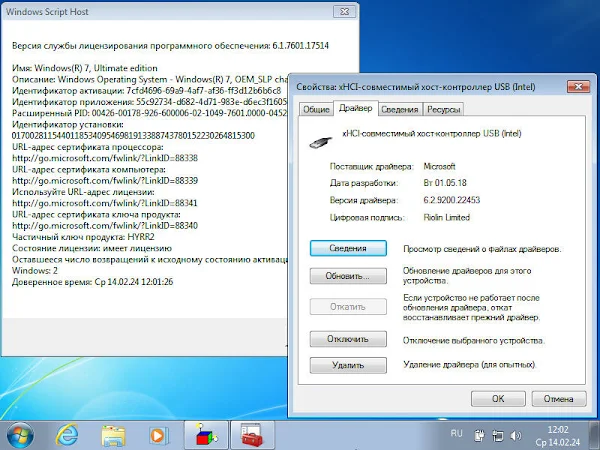
Task: Click the LinkID=88339 URL text
Action: pos(105,181)
